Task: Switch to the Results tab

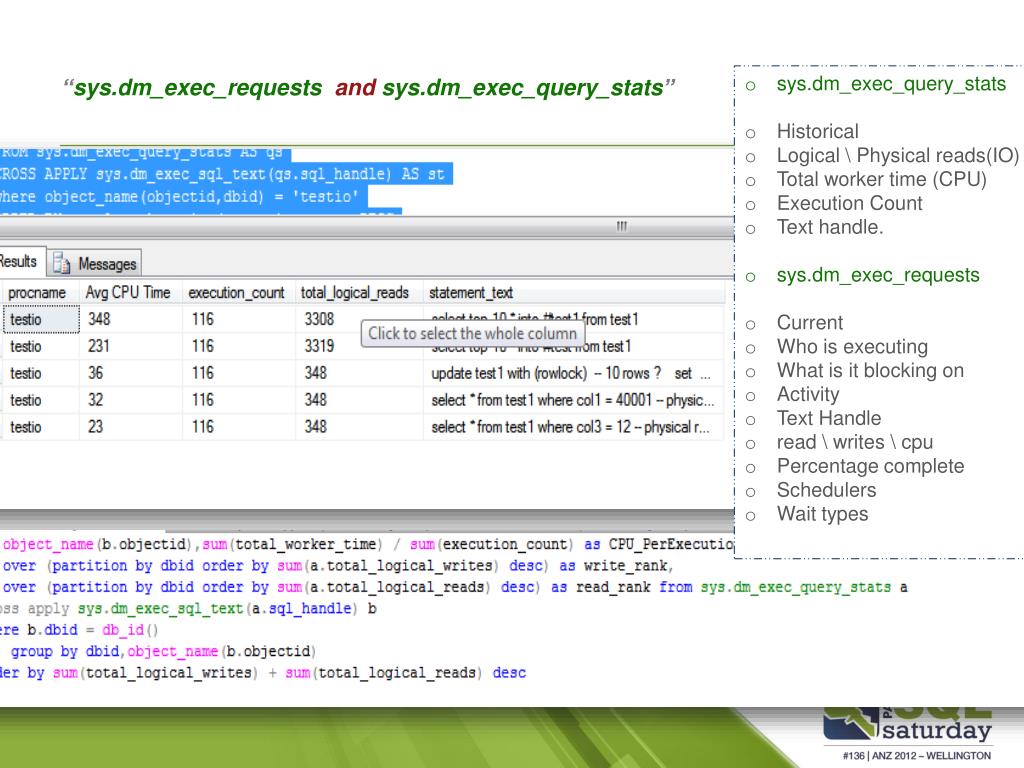Action: 18,262
